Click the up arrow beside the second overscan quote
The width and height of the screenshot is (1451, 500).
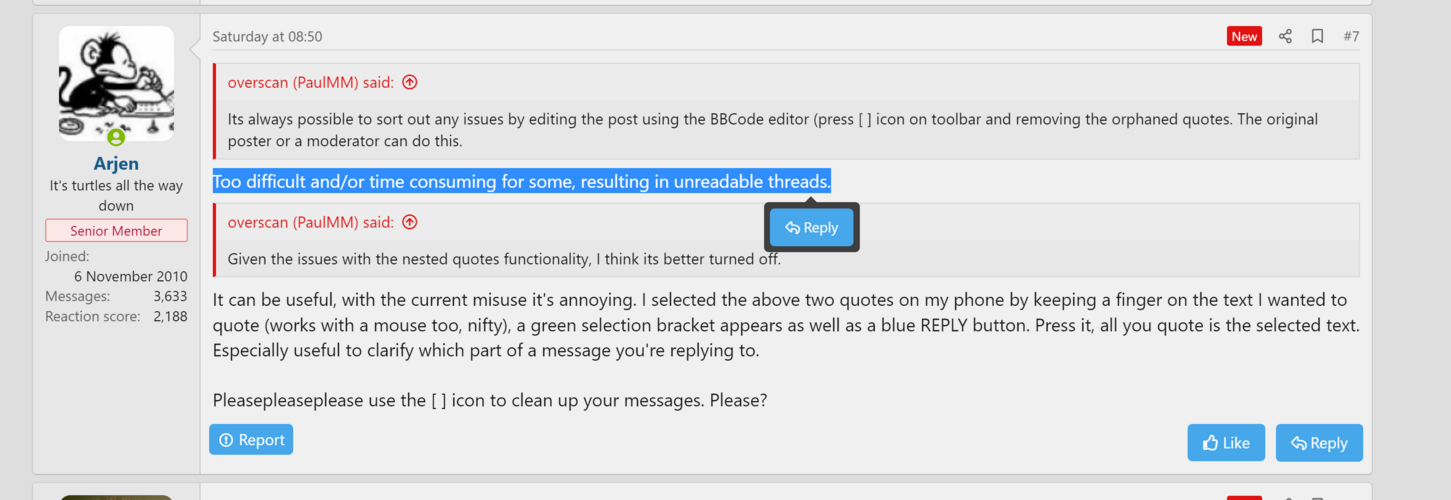pos(409,222)
